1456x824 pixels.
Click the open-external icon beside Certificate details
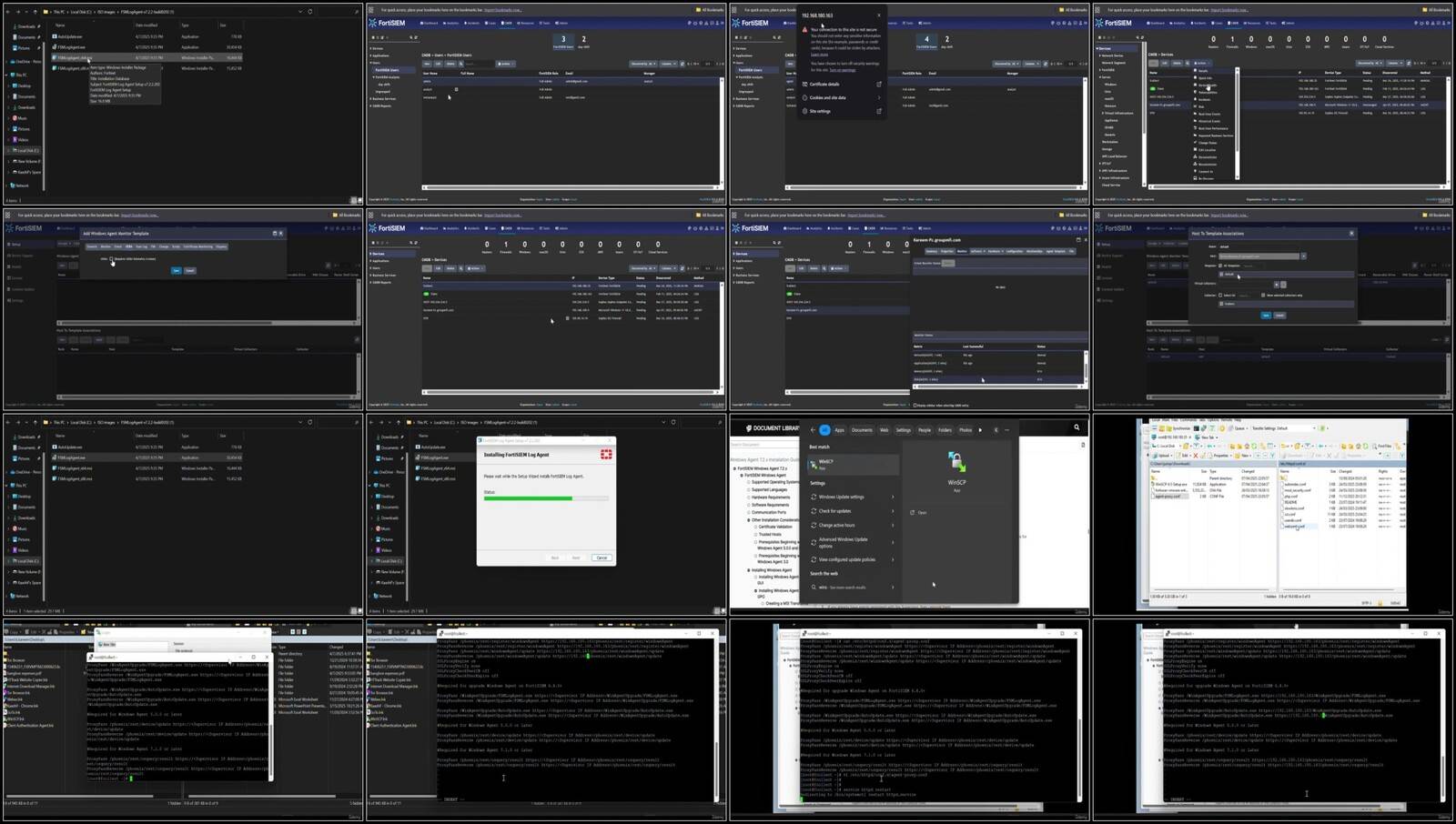point(879,85)
